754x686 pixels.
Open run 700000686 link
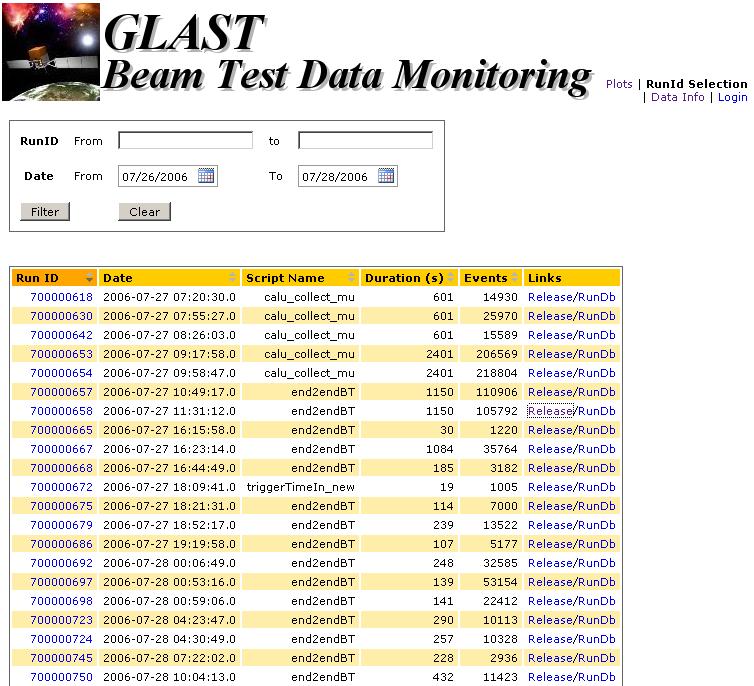62,544
